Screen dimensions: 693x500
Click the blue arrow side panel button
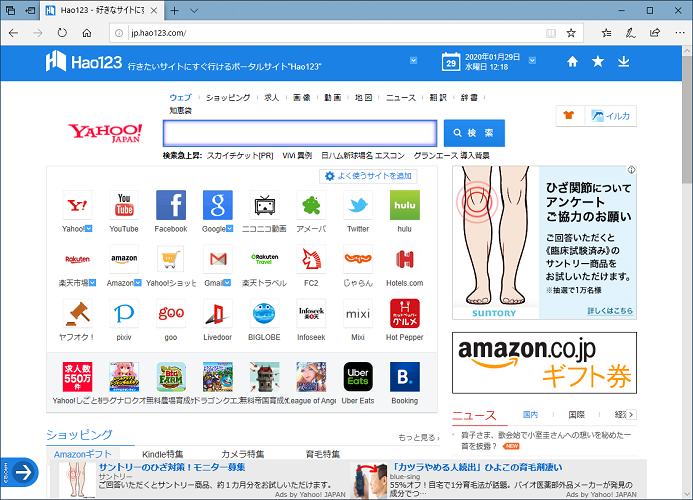click(23, 472)
